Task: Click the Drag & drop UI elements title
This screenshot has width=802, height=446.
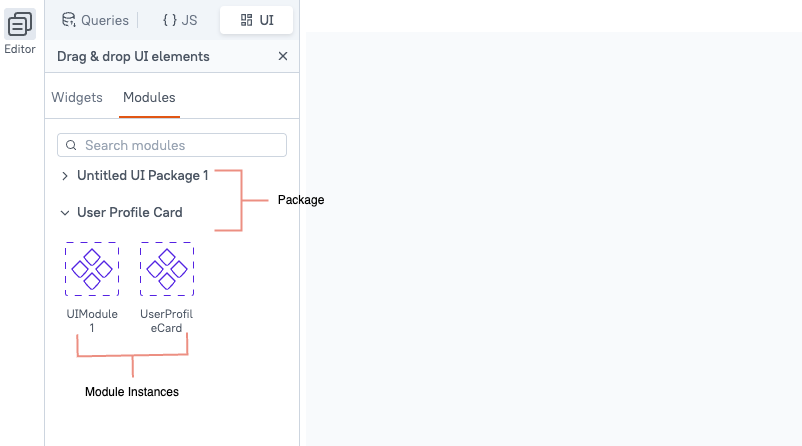Action: [x=133, y=57]
